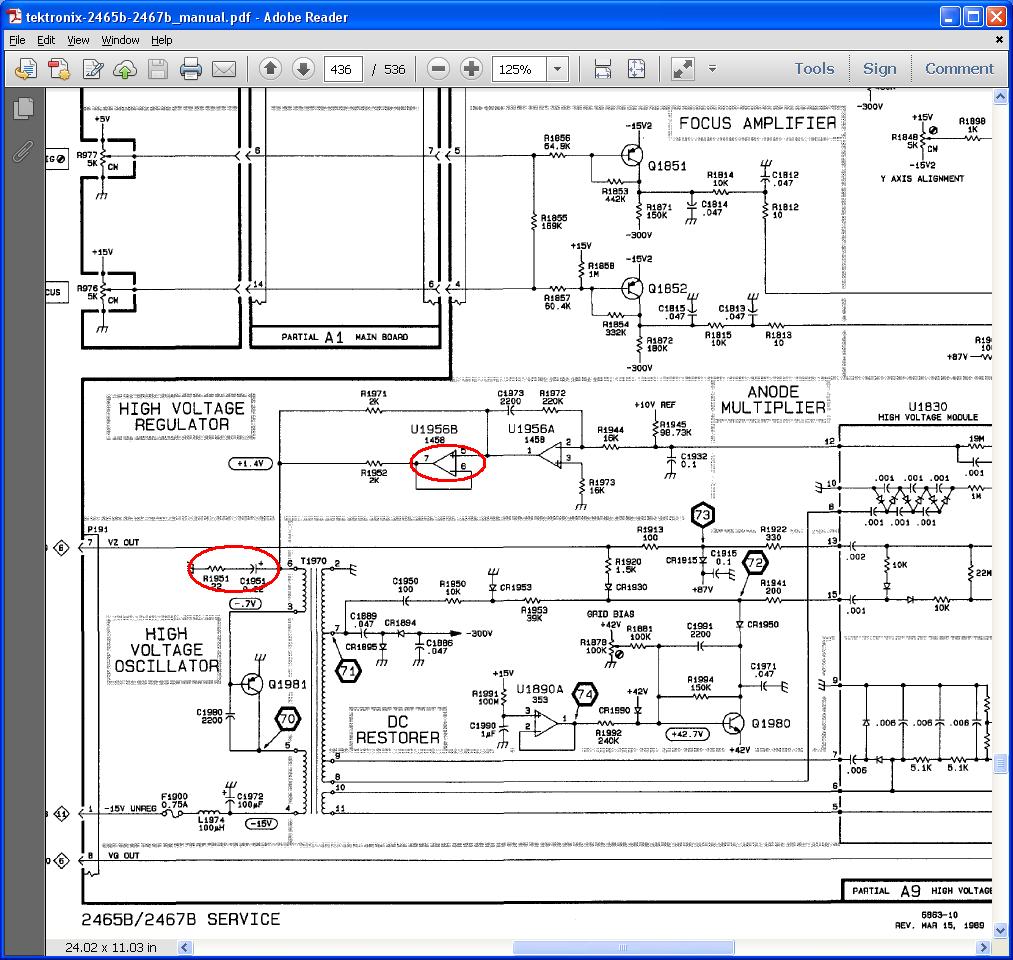
Task: Click horizontal scrollbar right arrow
Action: [x=983, y=947]
